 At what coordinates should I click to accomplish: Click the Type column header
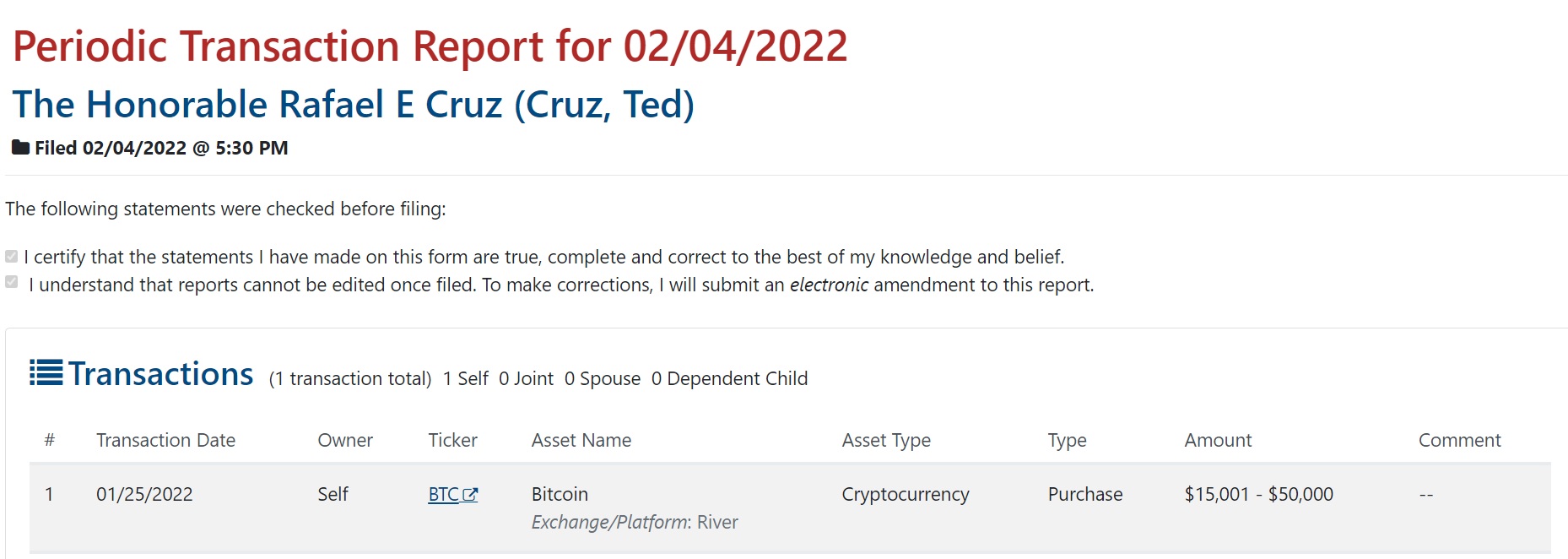pos(1067,440)
